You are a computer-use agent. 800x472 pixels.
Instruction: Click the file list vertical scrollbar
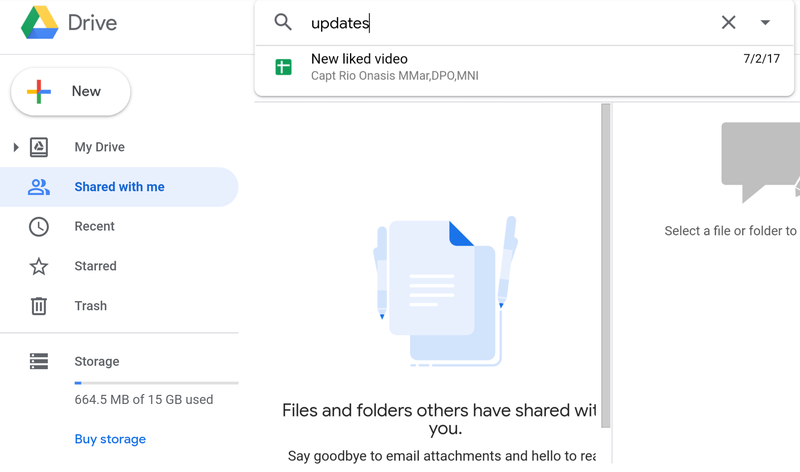[606, 265]
